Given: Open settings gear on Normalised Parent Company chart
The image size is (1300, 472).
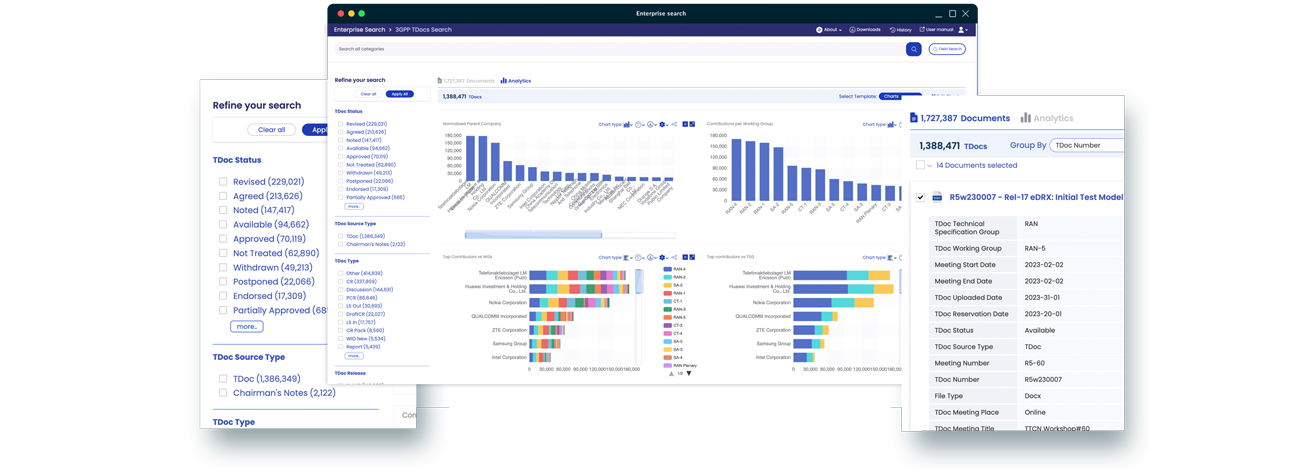Looking at the screenshot, I should [x=662, y=125].
